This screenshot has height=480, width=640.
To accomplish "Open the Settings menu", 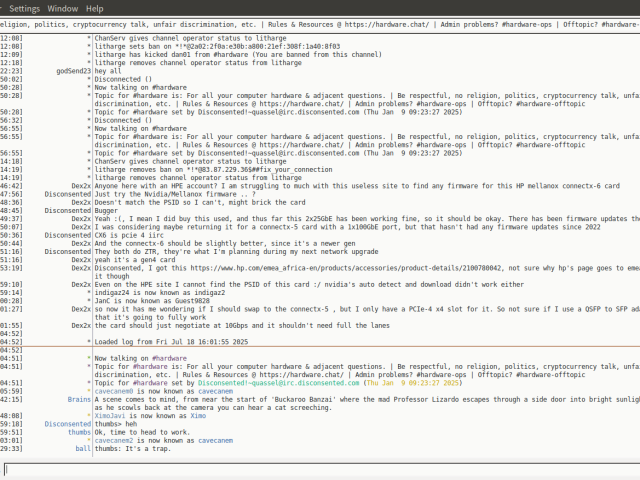I will click(x=24, y=9).
